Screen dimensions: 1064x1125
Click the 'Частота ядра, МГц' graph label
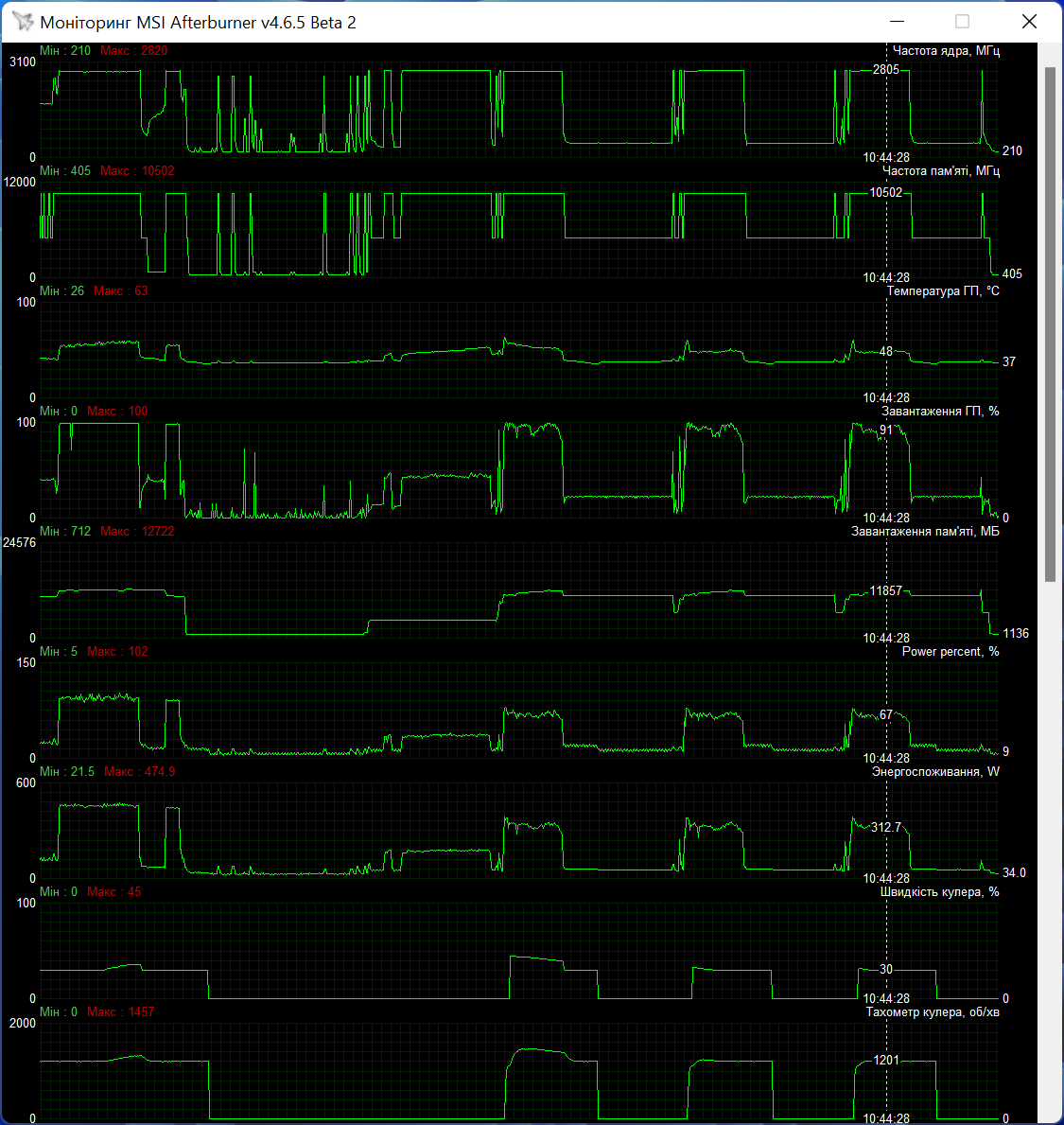pyautogui.click(x=946, y=51)
